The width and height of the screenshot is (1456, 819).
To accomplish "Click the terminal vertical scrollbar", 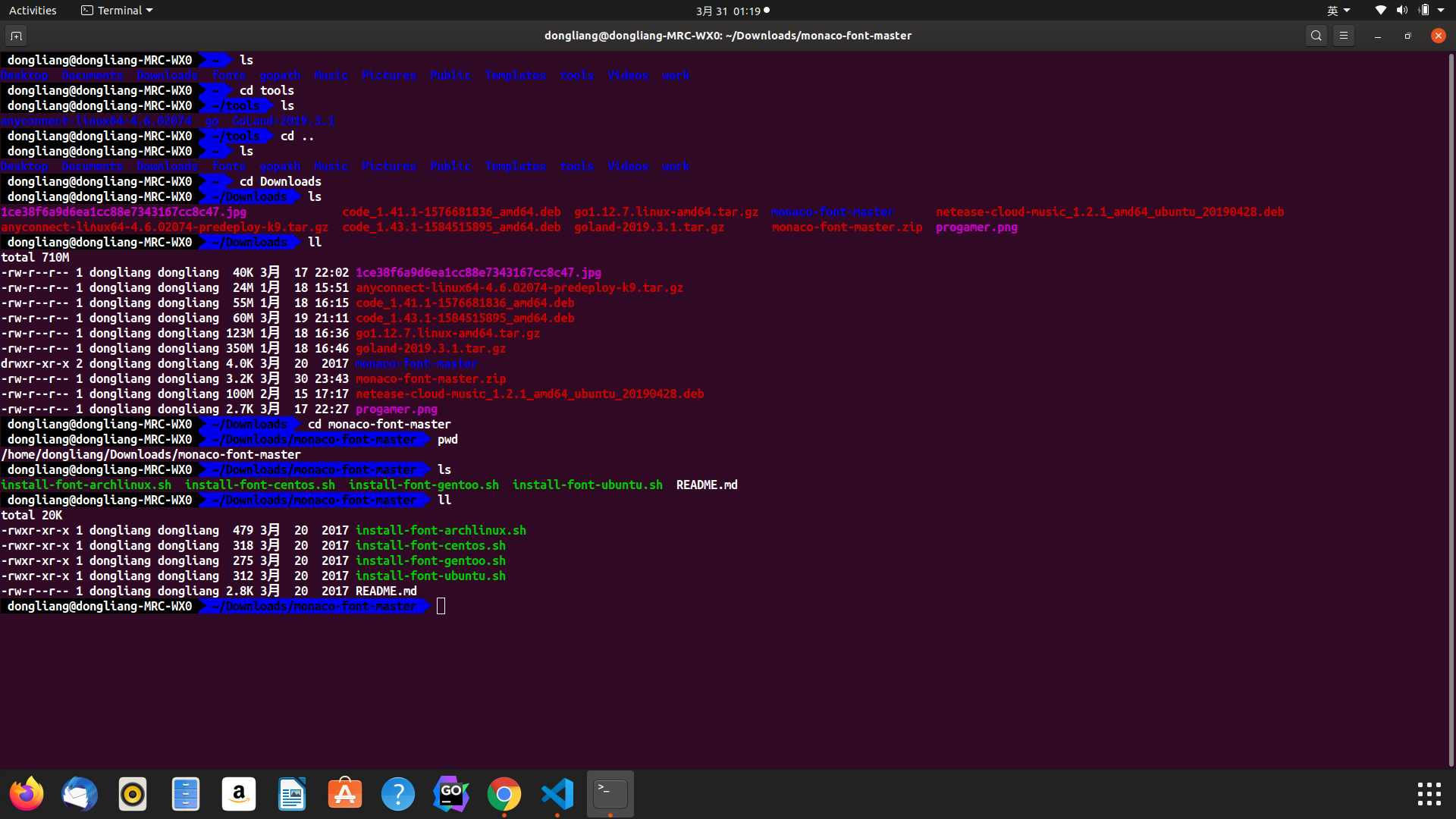I will (1451, 409).
